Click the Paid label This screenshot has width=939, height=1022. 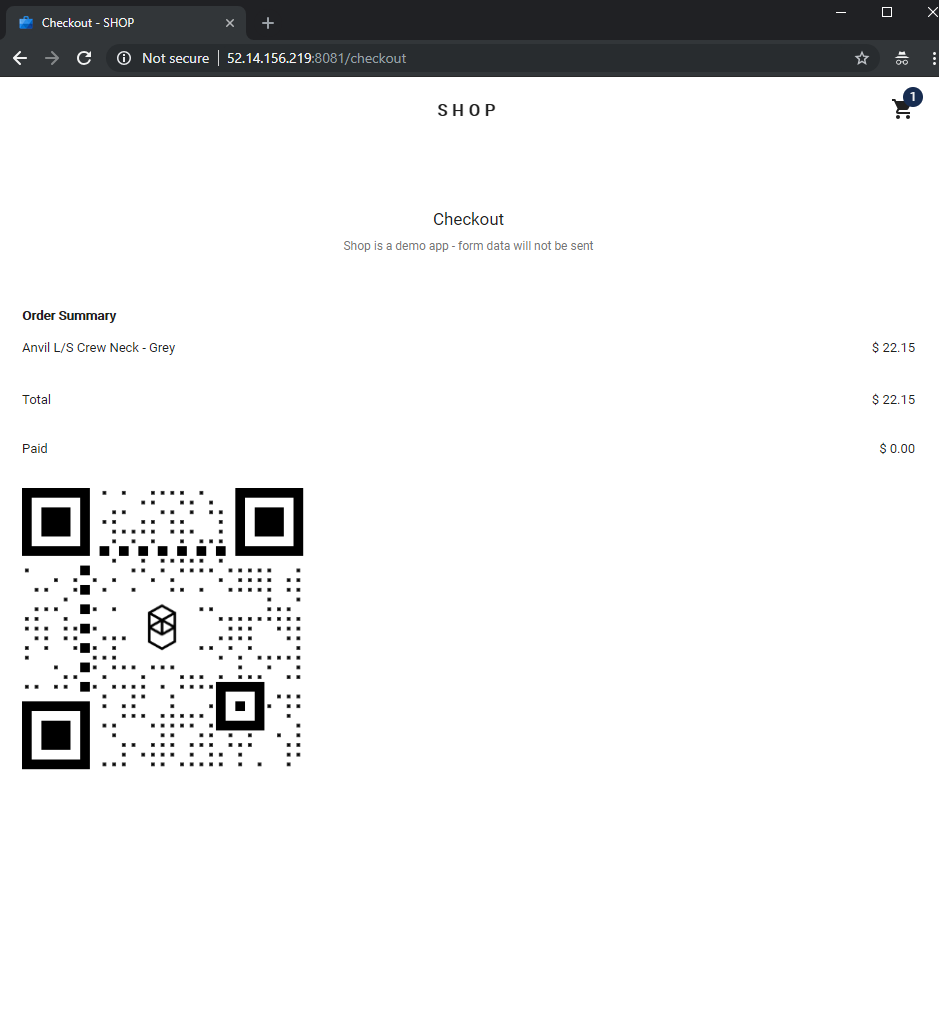pos(35,448)
